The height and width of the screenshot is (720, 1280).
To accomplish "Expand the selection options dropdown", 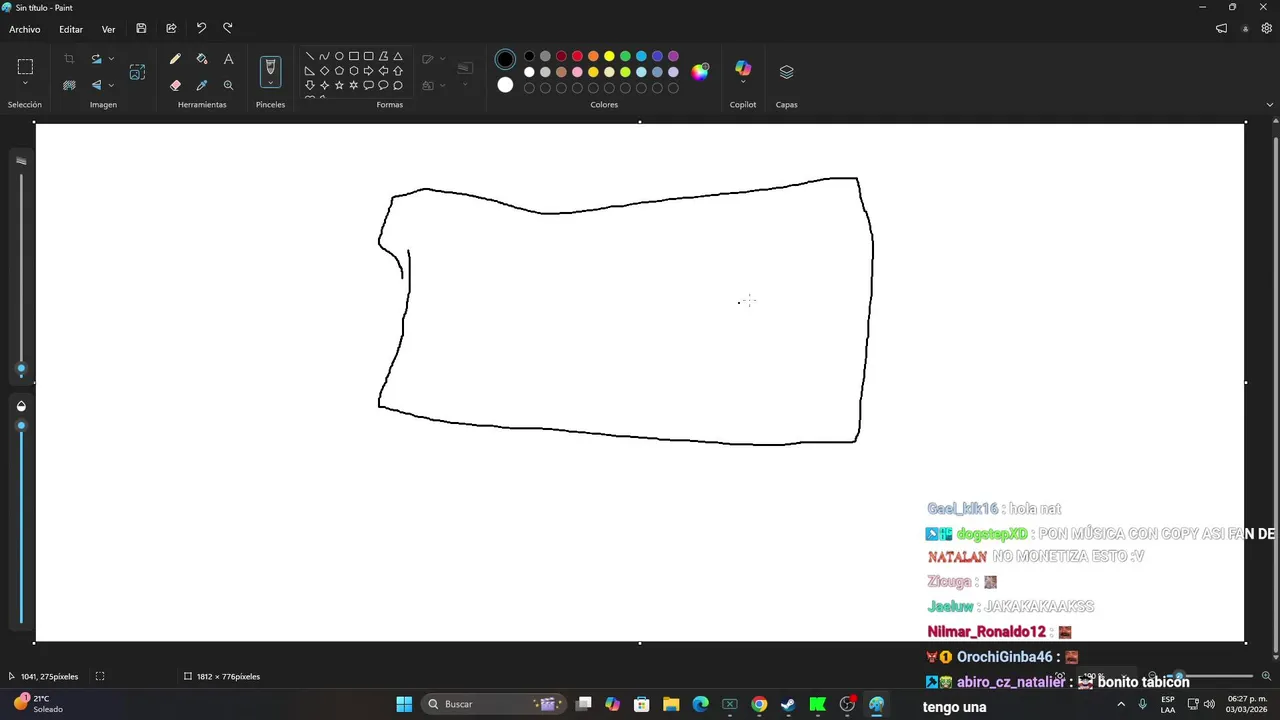I will pos(25,84).
